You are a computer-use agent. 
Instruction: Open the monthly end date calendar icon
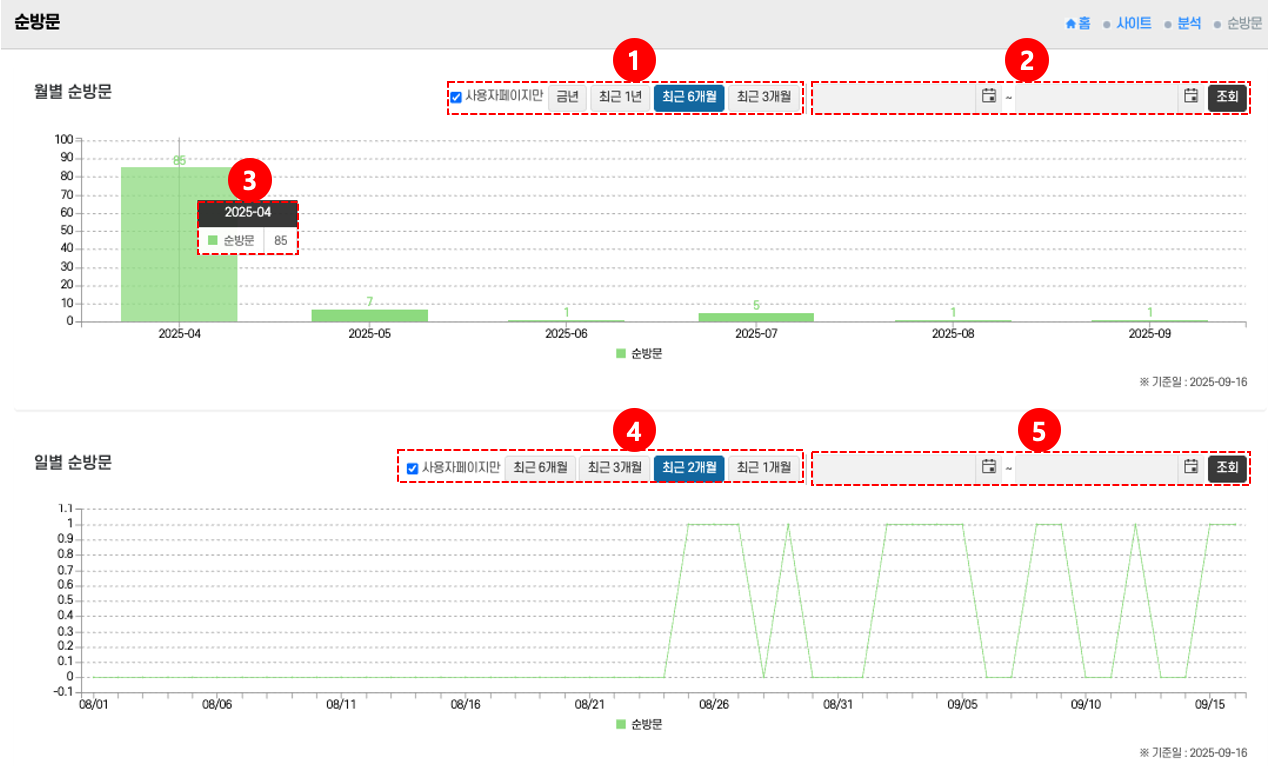[1190, 96]
